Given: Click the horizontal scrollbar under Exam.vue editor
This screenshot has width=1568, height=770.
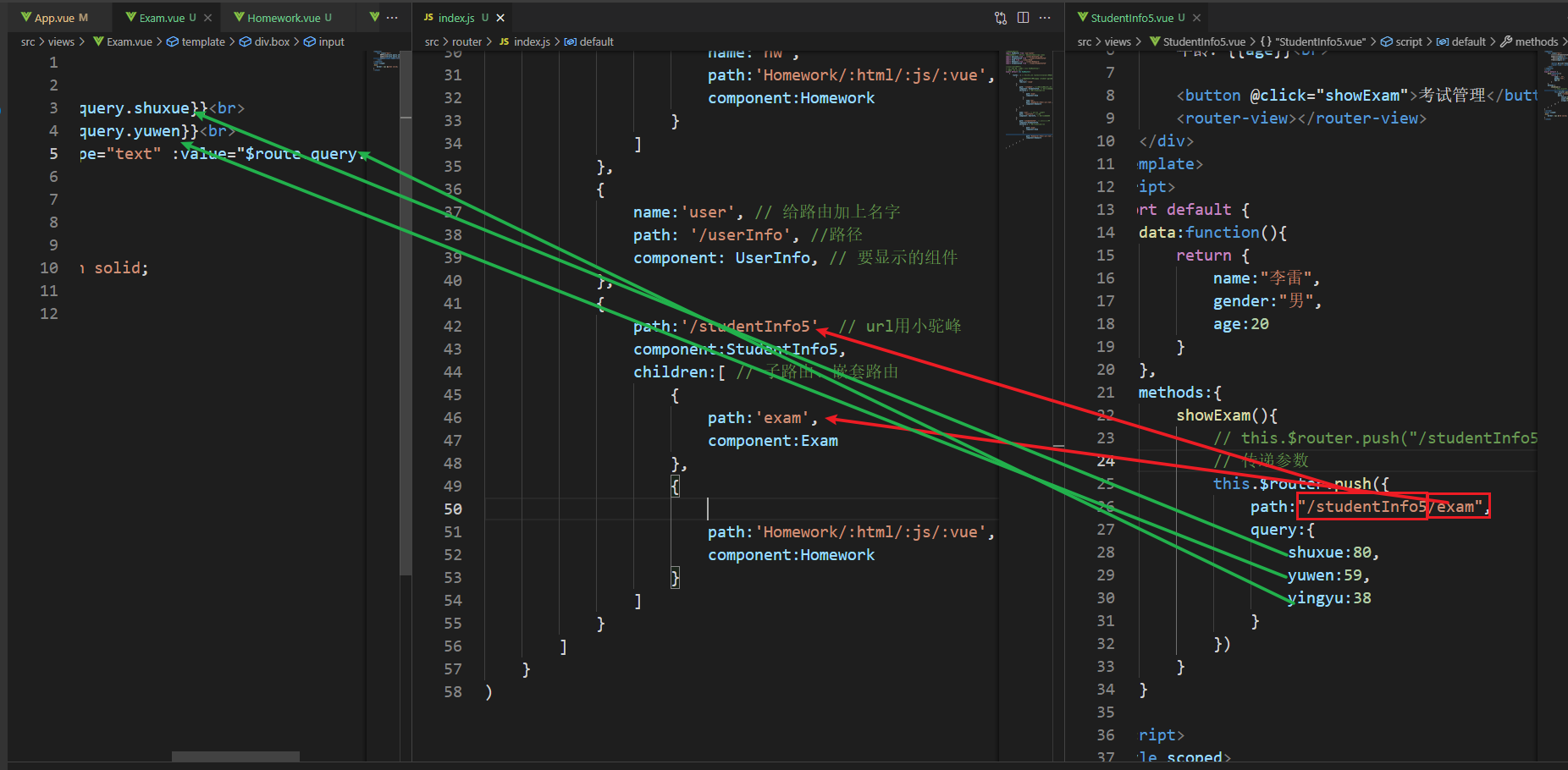Looking at the screenshot, I should 235,756.
